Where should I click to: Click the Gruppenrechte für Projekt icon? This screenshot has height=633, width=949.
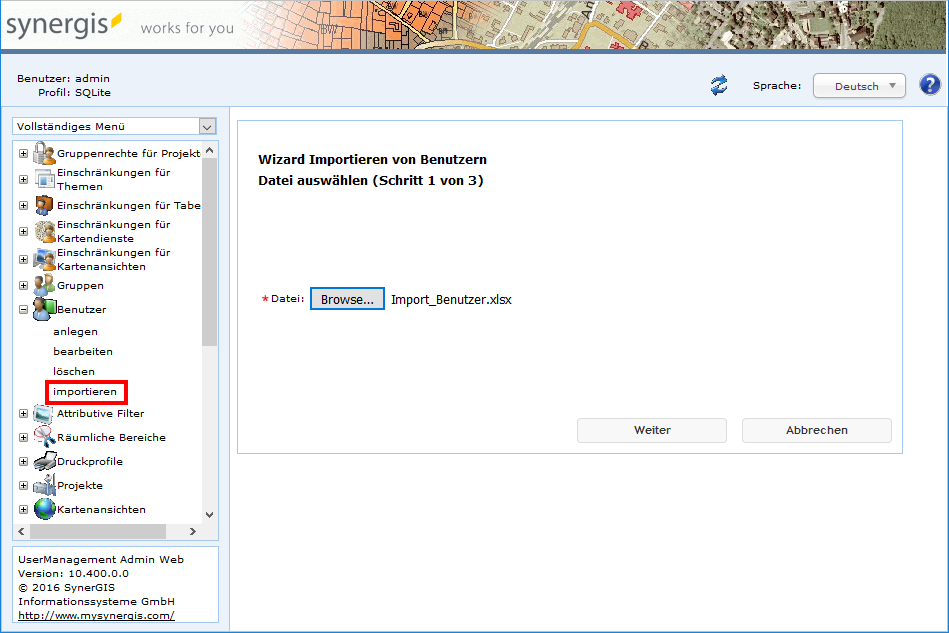[x=42, y=152]
